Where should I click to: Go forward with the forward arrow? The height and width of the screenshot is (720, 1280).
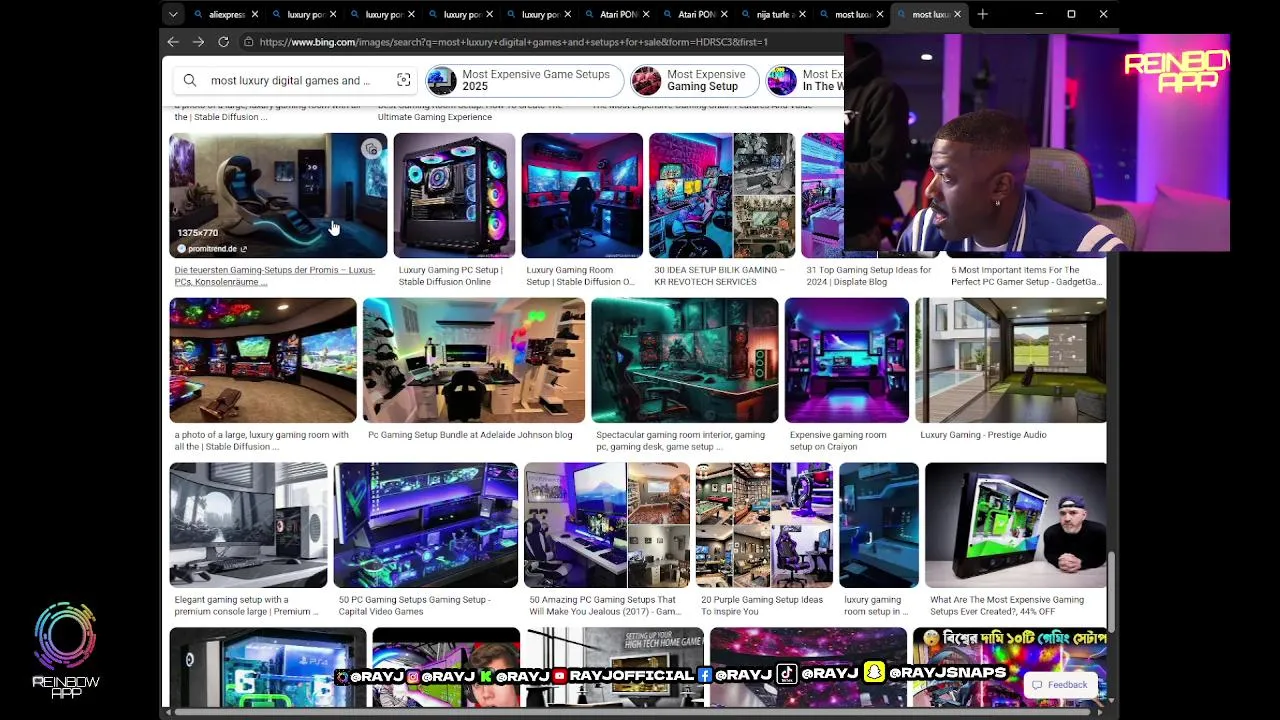(x=198, y=42)
